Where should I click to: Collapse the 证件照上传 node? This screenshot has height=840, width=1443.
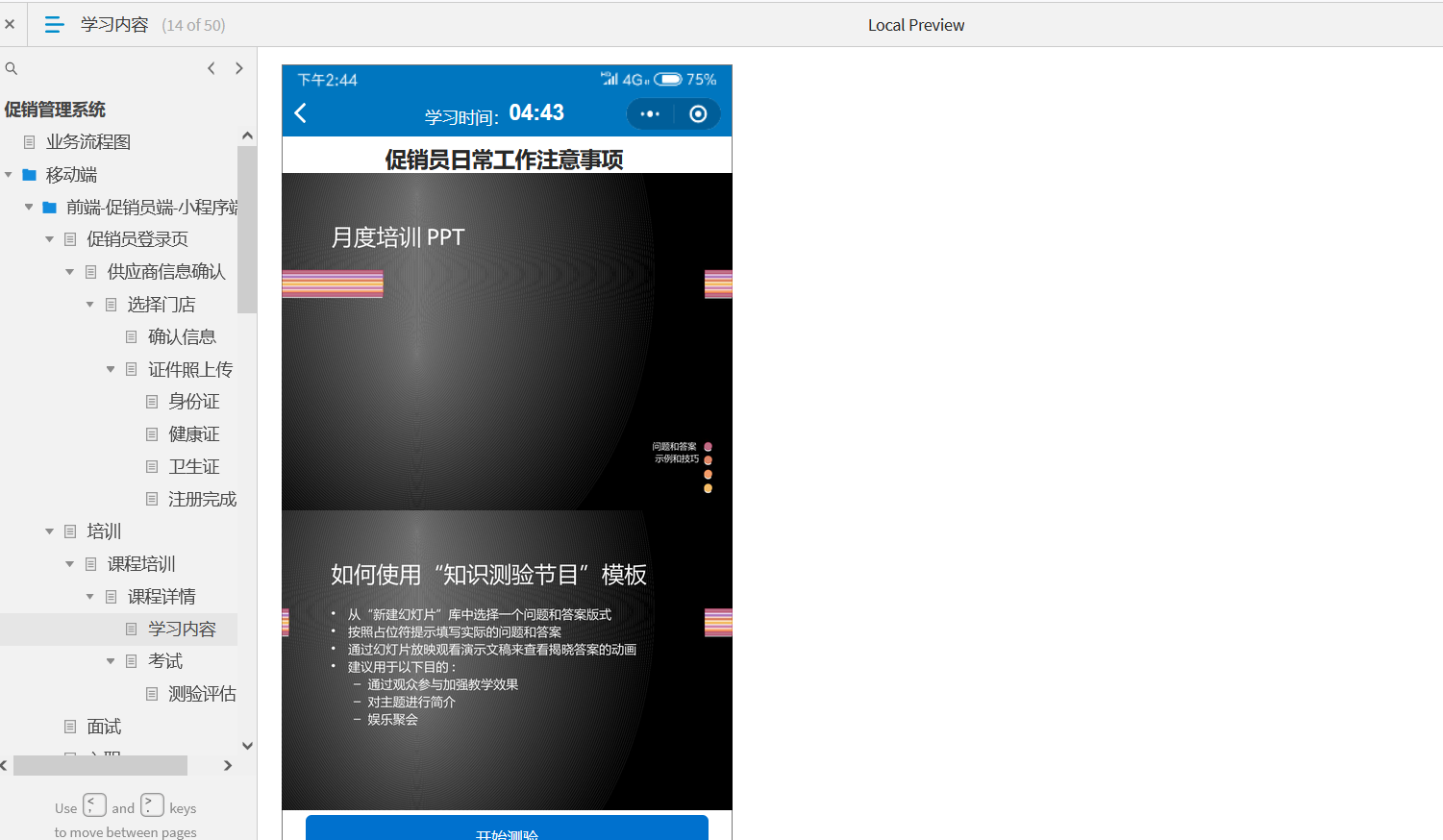tap(111, 370)
